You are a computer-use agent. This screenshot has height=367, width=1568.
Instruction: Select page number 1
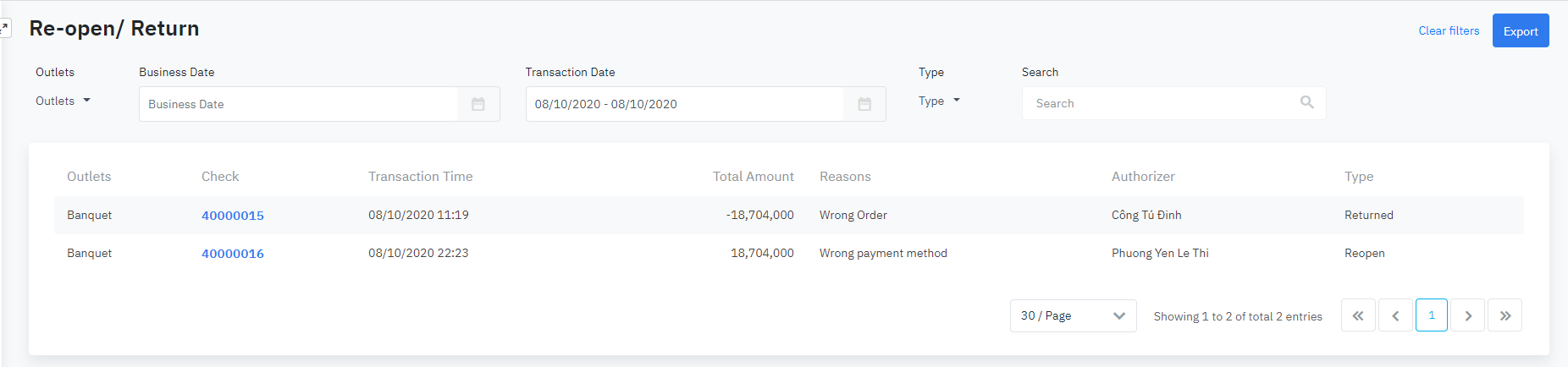1432,315
